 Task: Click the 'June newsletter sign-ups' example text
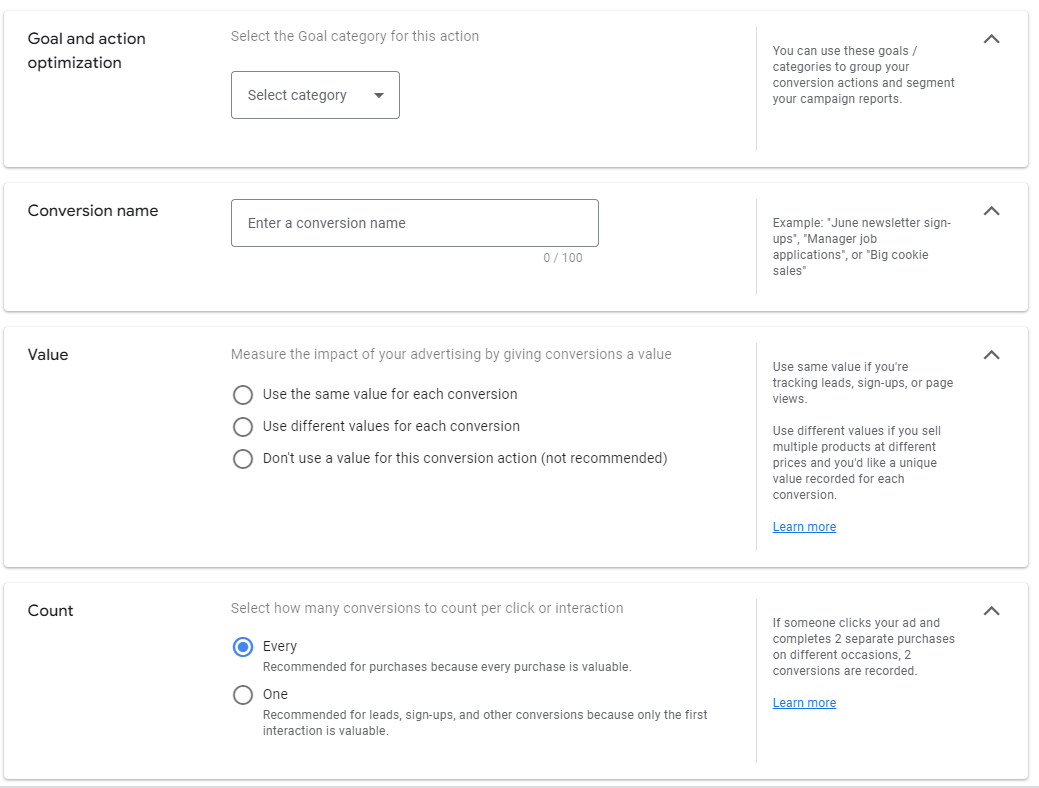click(x=861, y=247)
